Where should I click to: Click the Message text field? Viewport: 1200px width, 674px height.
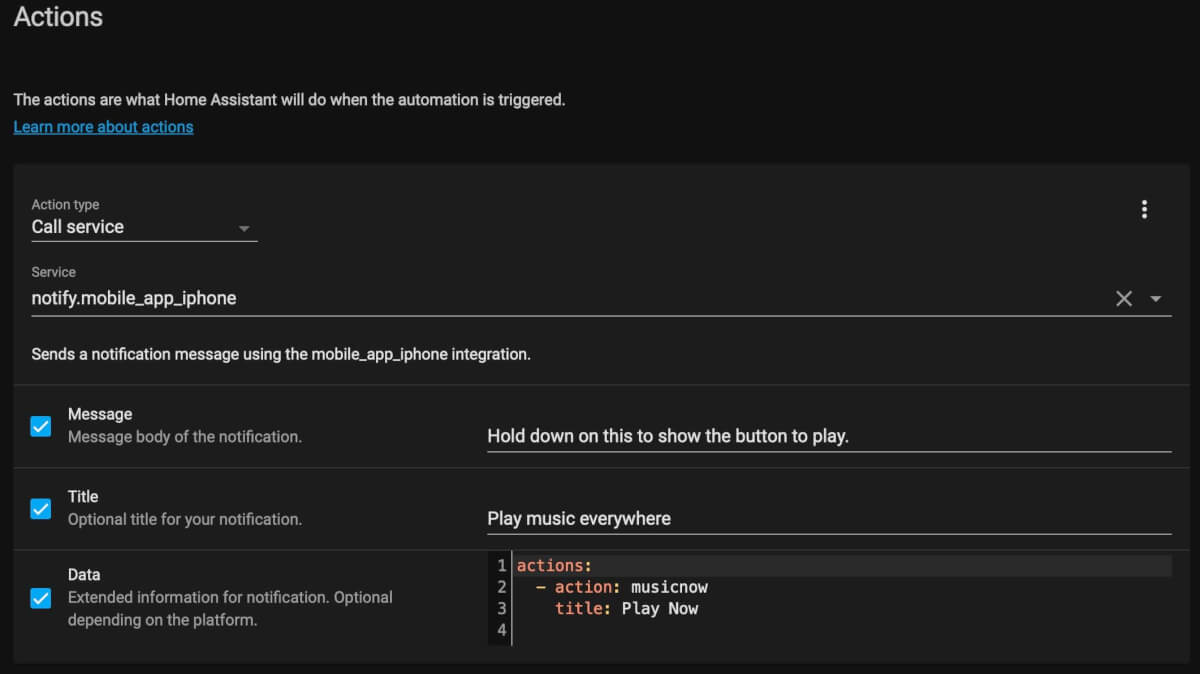pos(828,436)
